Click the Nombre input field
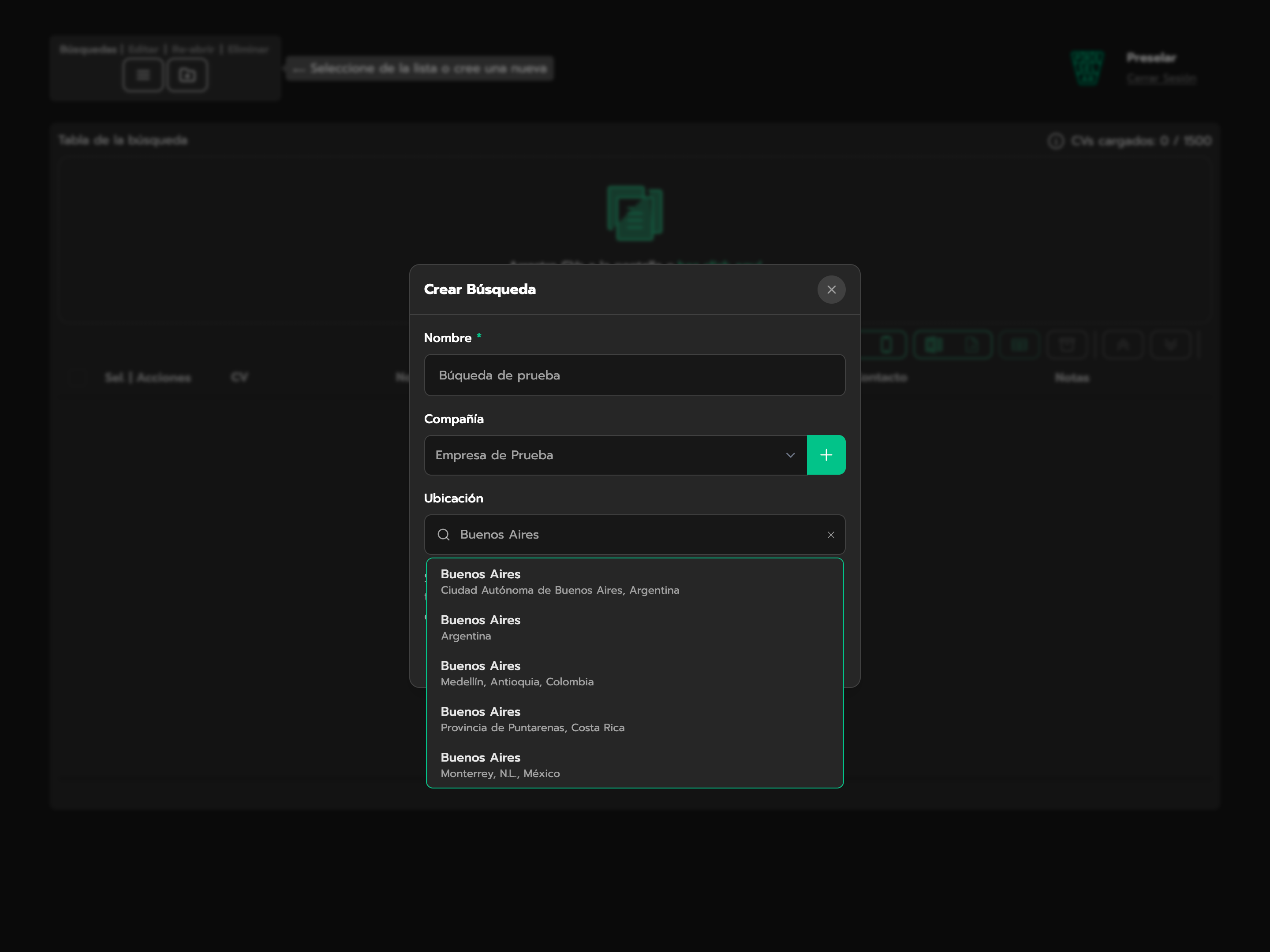 [x=635, y=375]
